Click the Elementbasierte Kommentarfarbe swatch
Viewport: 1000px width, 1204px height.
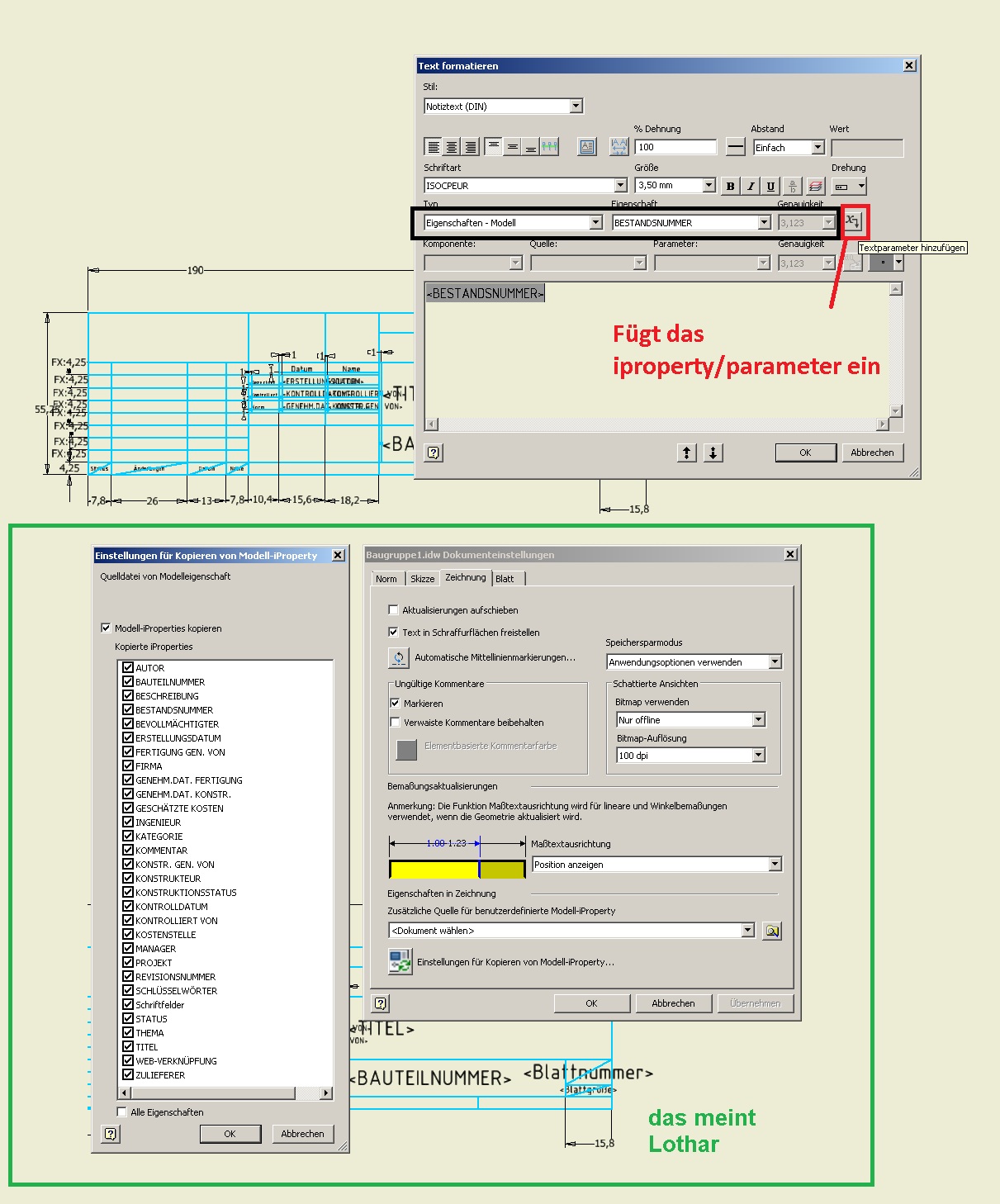click(x=406, y=750)
